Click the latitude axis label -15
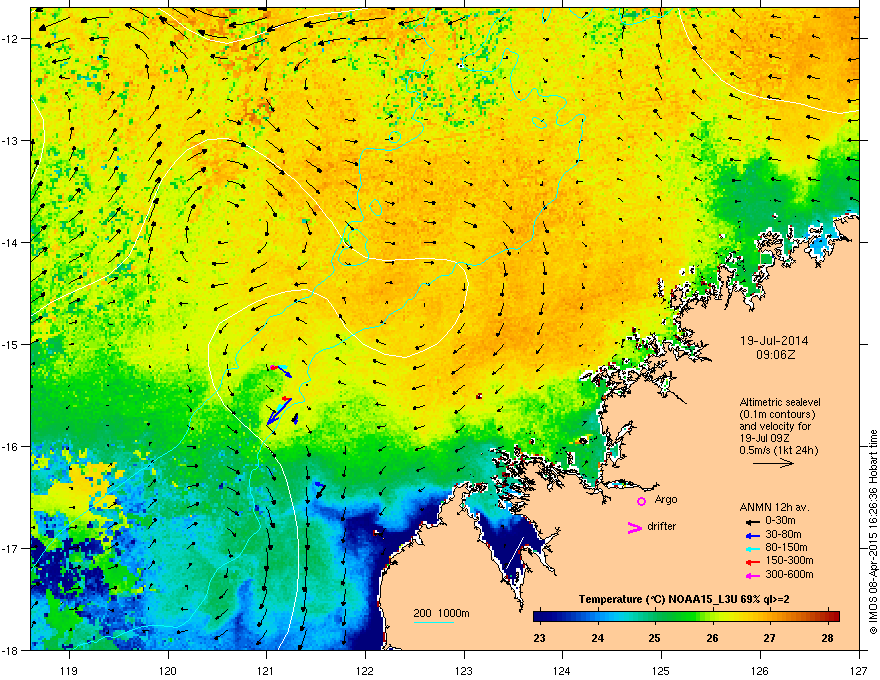Viewport: 880px width, 680px height. coord(10,344)
